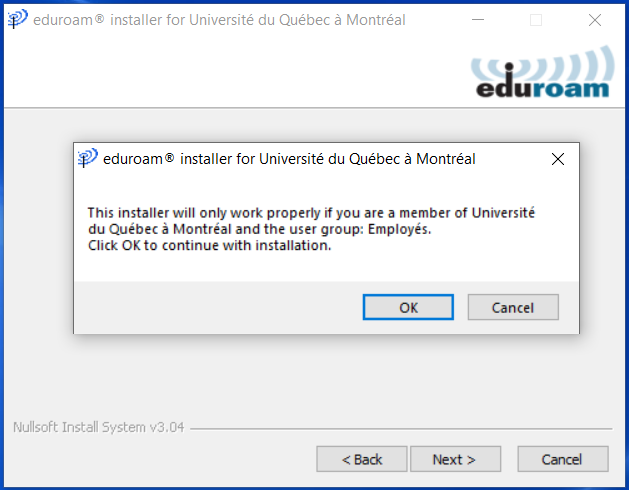This screenshot has height=490, width=629.
Task: Dismiss the message box using its Cancel button
Action: coord(513,307)
